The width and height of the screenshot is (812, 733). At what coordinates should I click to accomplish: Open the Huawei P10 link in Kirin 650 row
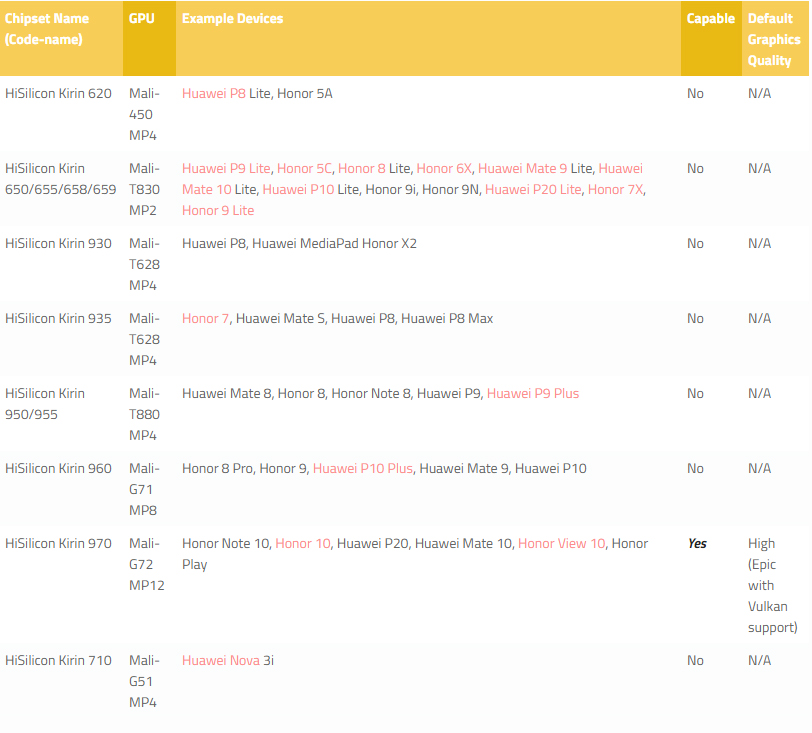point(298,190)
